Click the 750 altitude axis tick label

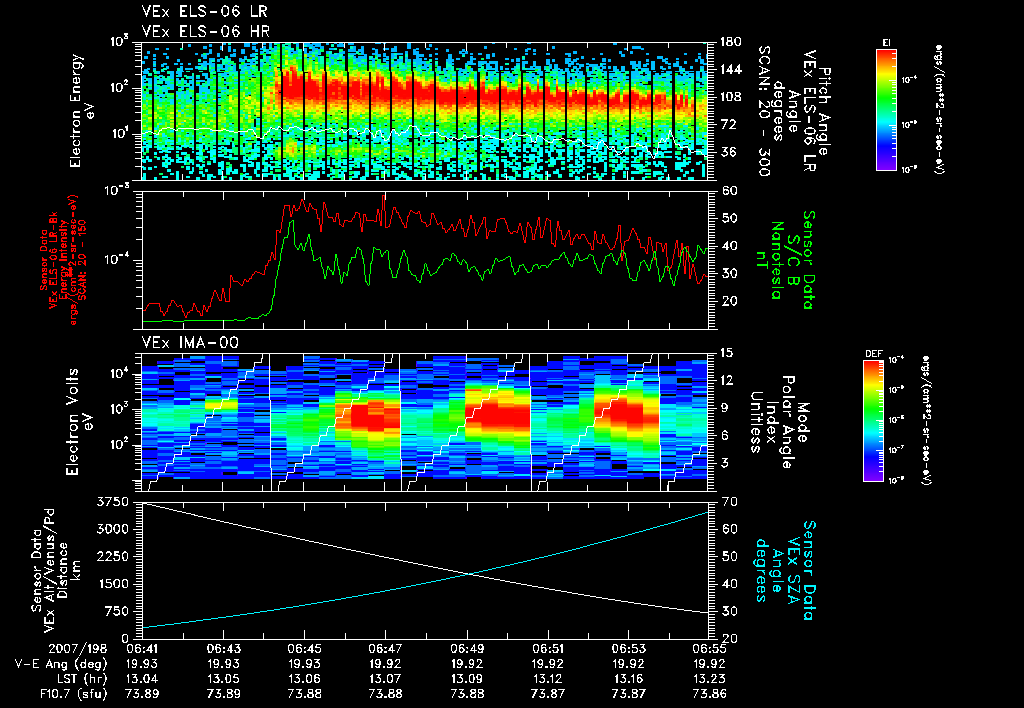[118, 611]
